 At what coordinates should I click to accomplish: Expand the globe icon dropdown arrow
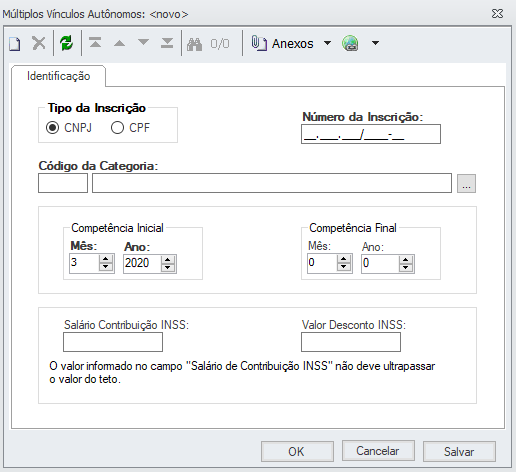click(375, 43)
